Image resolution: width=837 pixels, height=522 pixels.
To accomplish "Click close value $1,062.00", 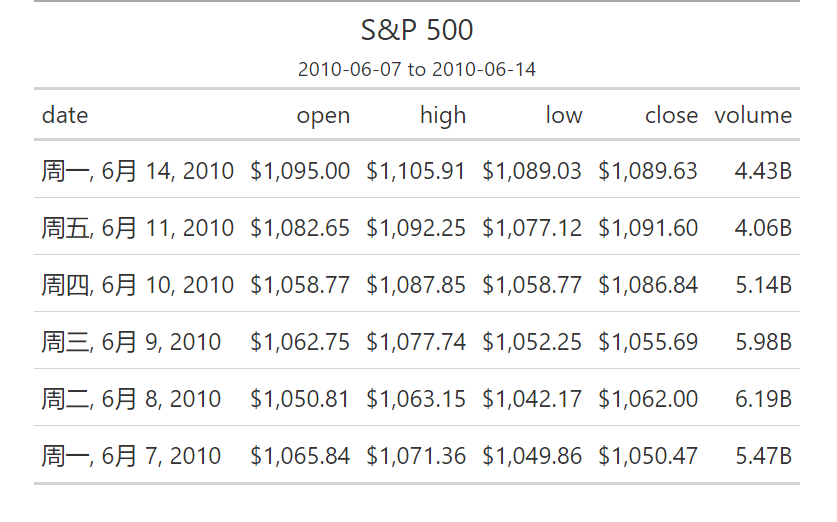I will click(x=648, y=399).
